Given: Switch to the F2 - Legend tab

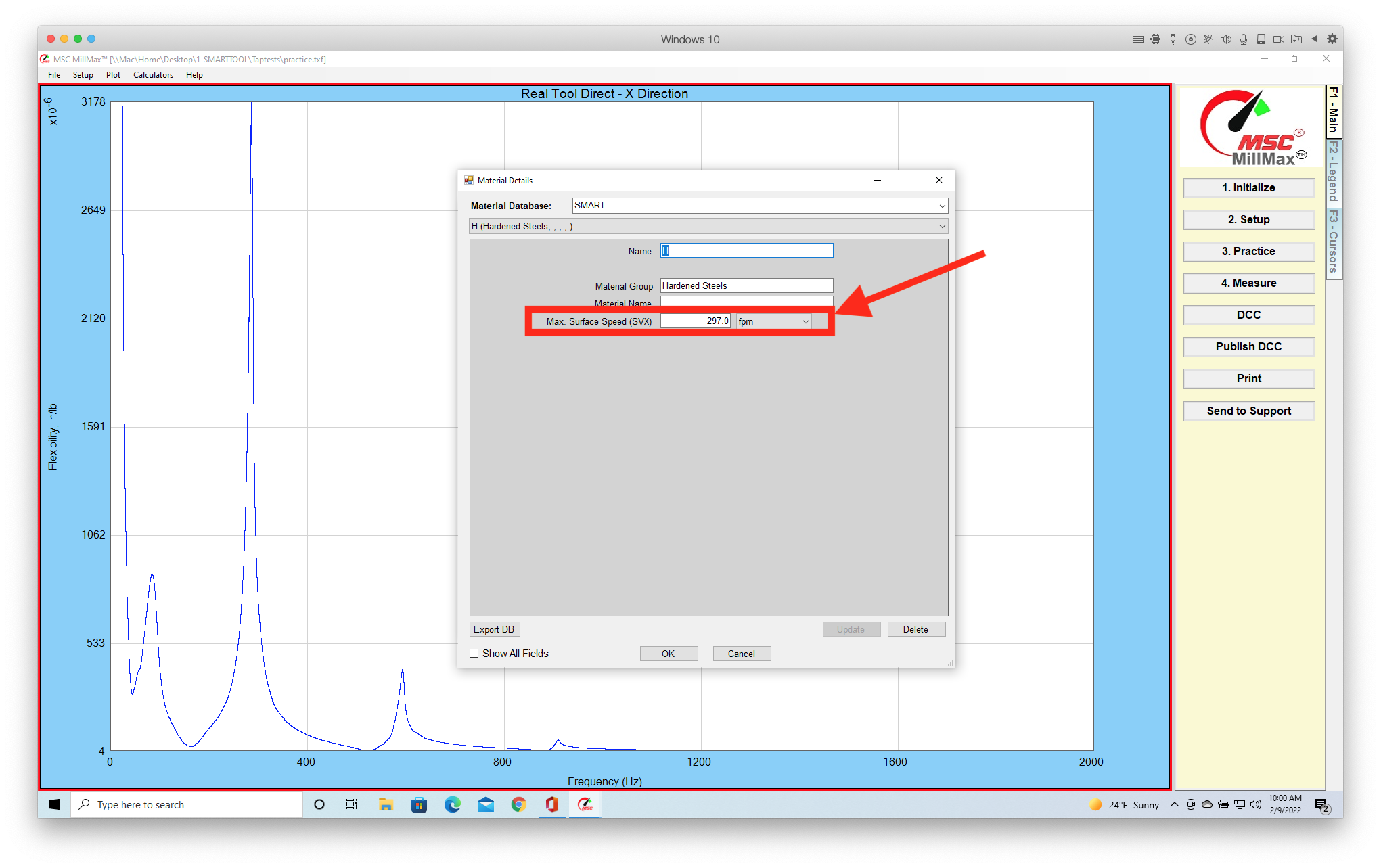Looking at the screenshot, I should [x=1334, y=173].
